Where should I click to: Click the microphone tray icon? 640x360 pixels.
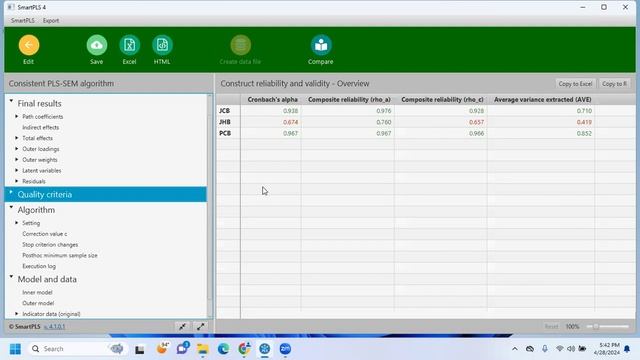coord(544,349)
